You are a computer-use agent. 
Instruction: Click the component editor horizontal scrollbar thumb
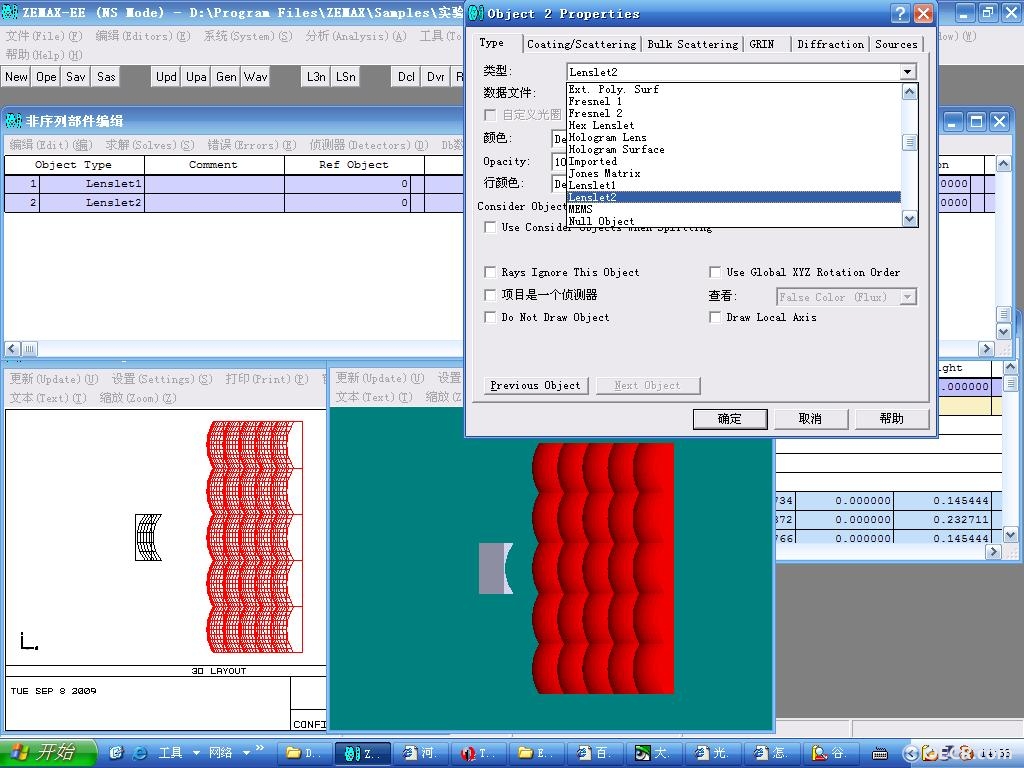pyautogui.click(x=29, y=349)
